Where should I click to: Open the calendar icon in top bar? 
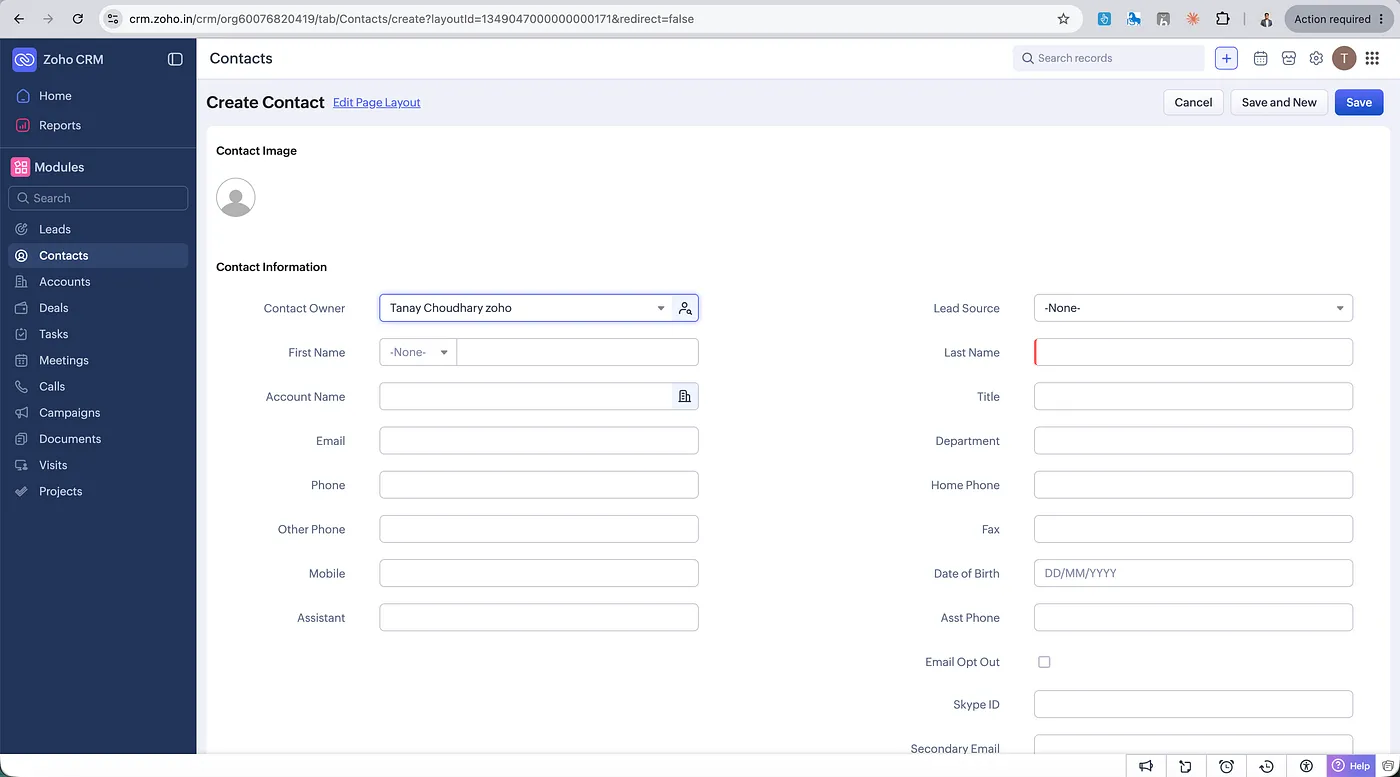pos(1260,58)
